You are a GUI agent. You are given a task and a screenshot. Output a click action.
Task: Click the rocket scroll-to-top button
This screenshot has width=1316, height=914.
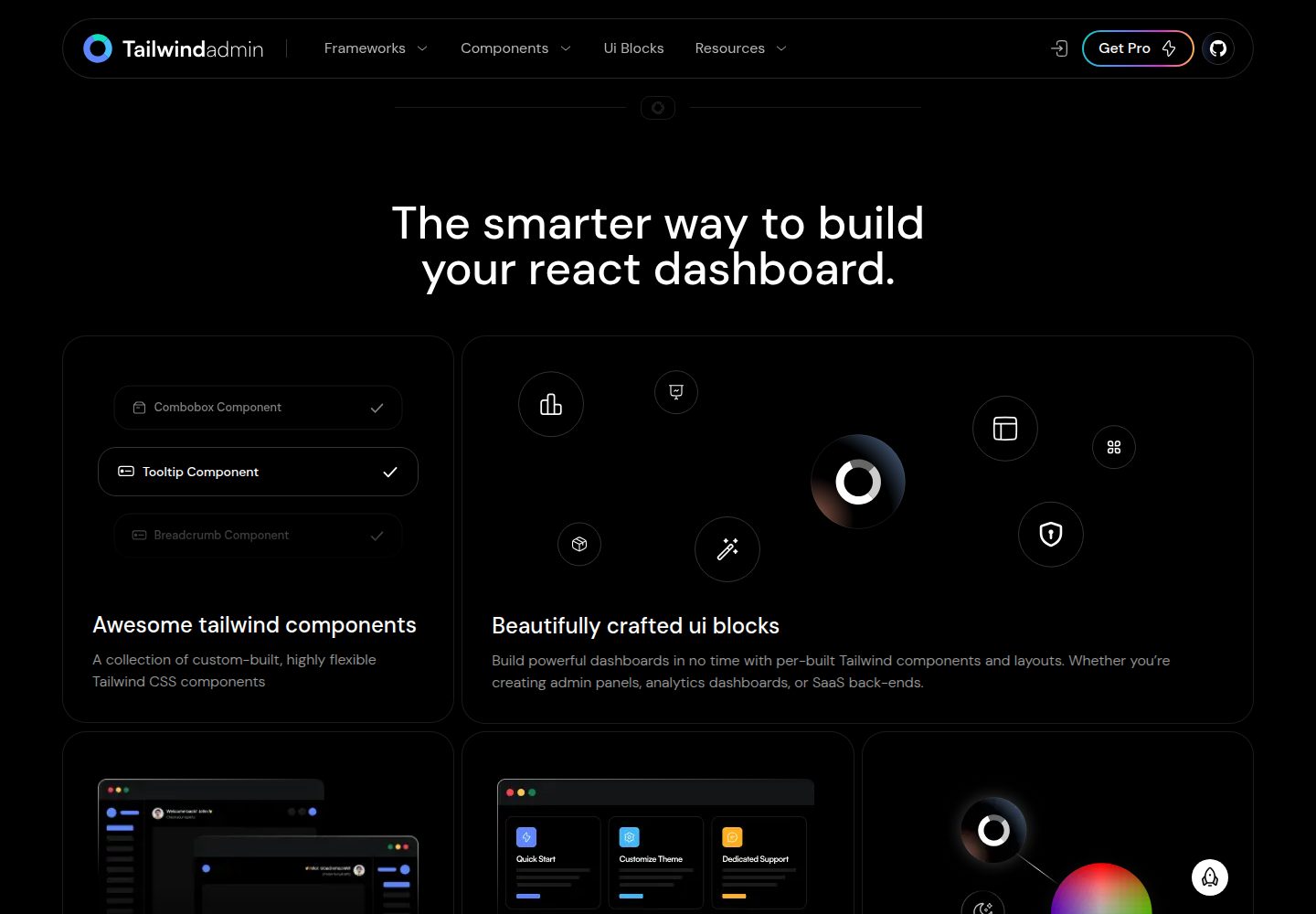point(1210,877)
